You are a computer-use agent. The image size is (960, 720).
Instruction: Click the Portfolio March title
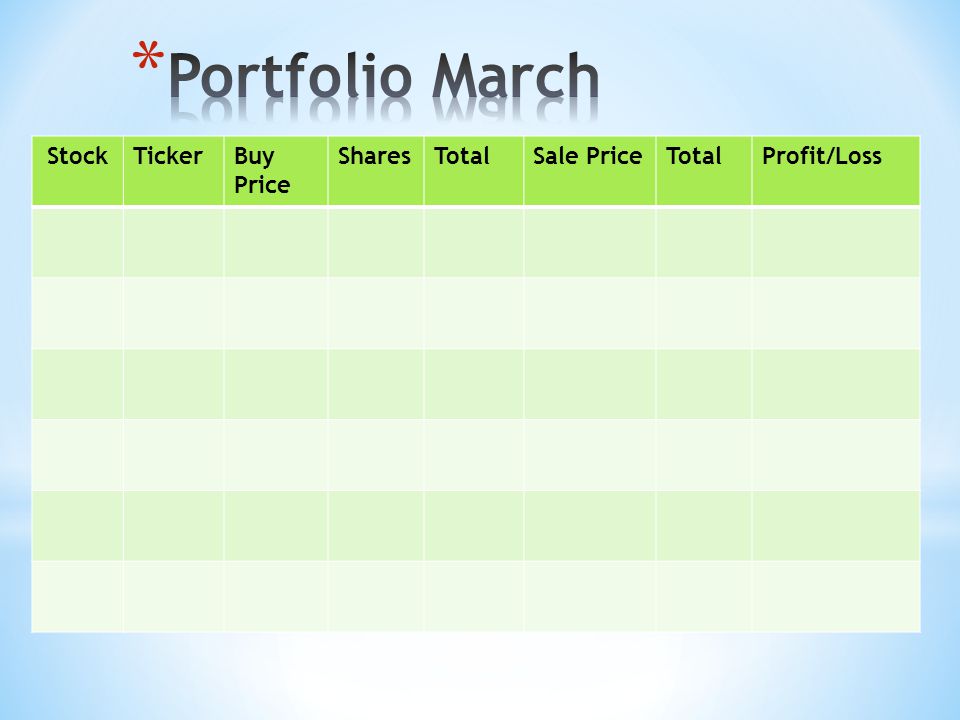pos(383,76)
